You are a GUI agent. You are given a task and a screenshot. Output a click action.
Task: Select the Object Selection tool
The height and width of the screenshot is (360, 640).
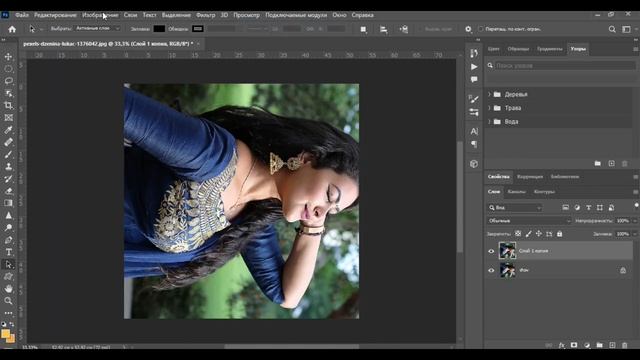(8, 93)
